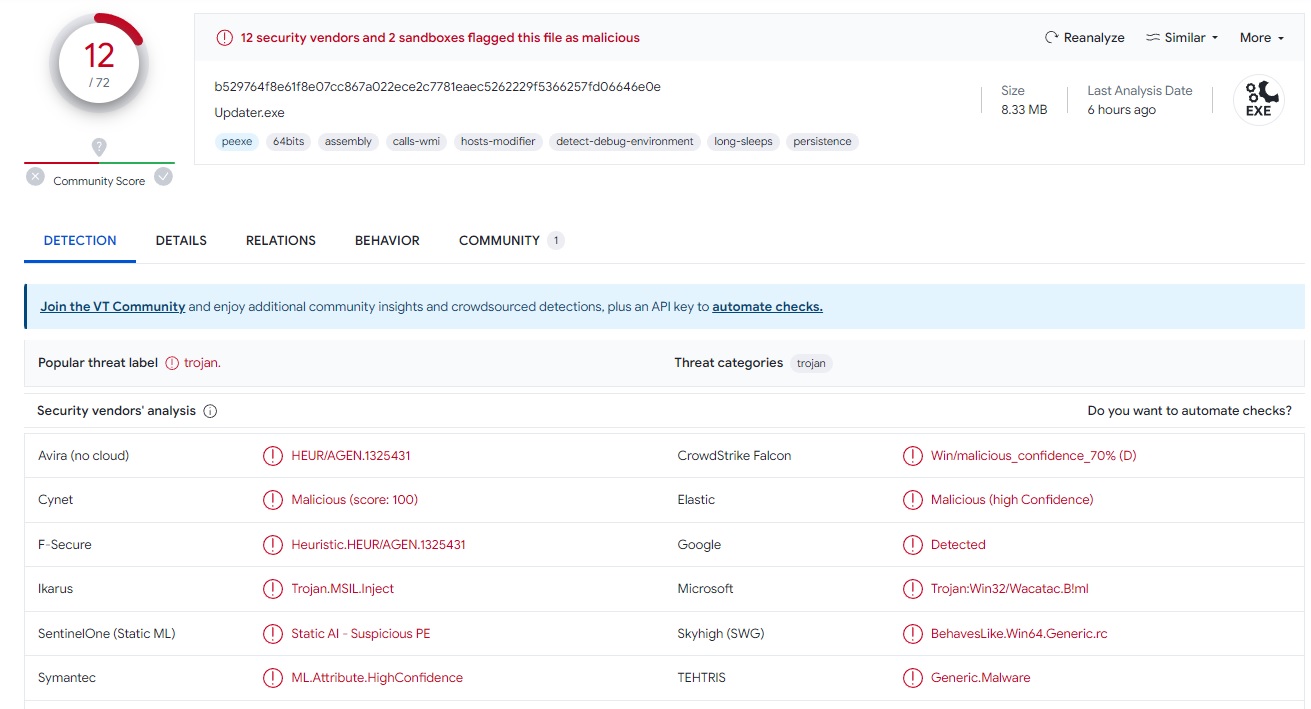Click the Heuristic.HEUR/AGEN.1325431 result
Viewport: 1311px width, 709px height.
pos(378,545)
